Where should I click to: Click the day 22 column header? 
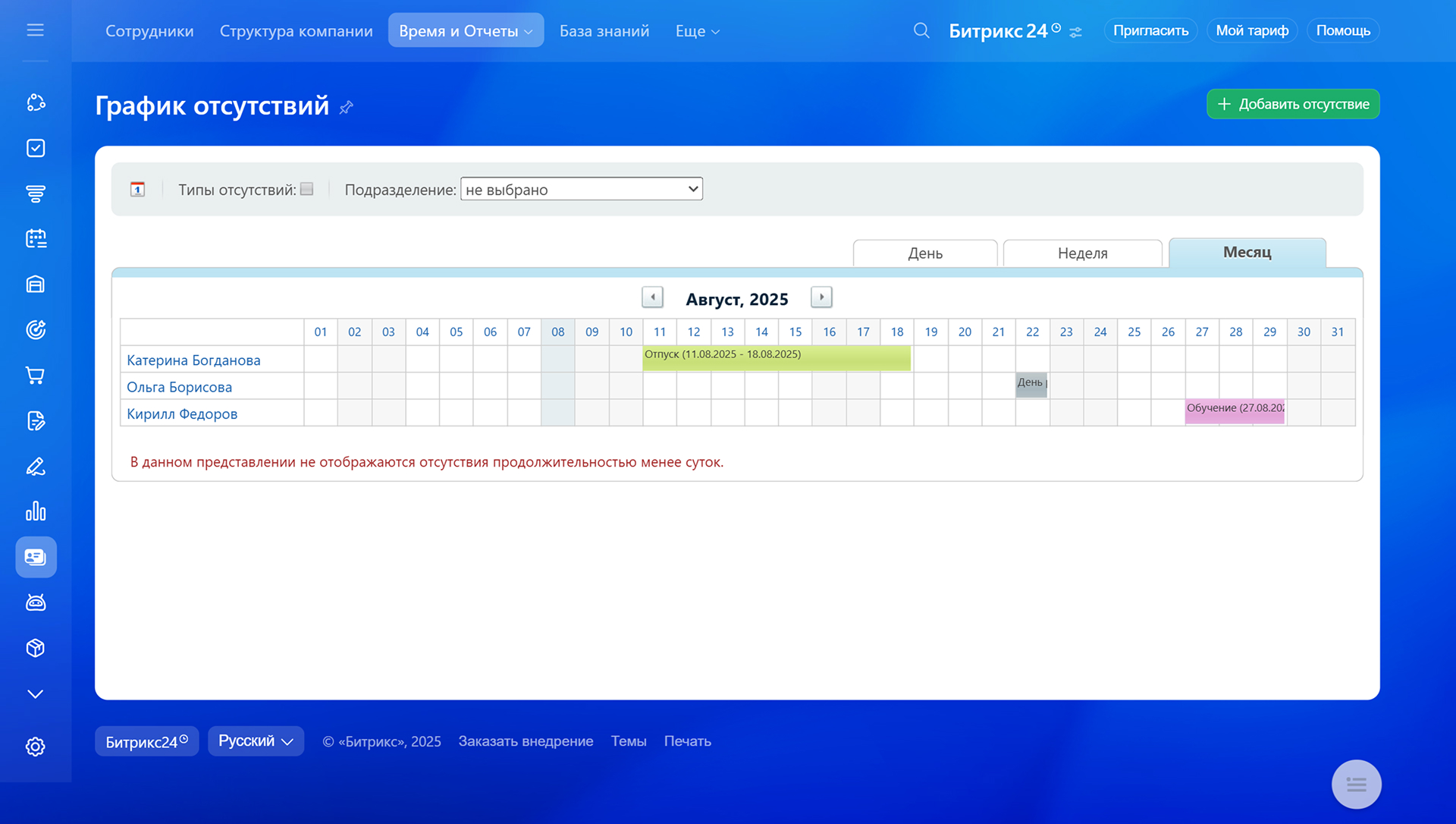(1033, 332)
